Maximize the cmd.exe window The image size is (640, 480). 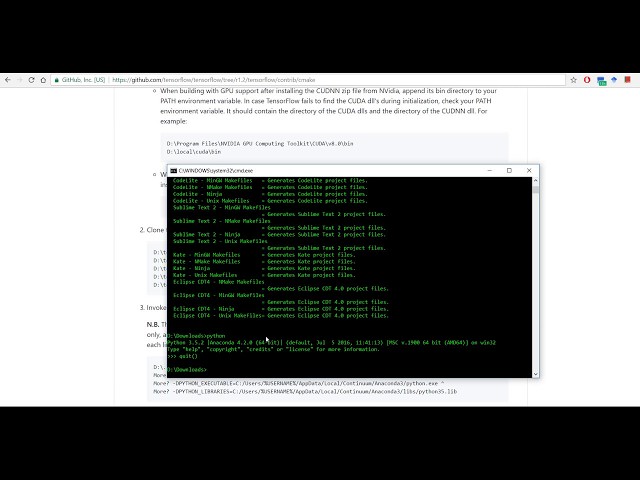(x=509, y=171)
